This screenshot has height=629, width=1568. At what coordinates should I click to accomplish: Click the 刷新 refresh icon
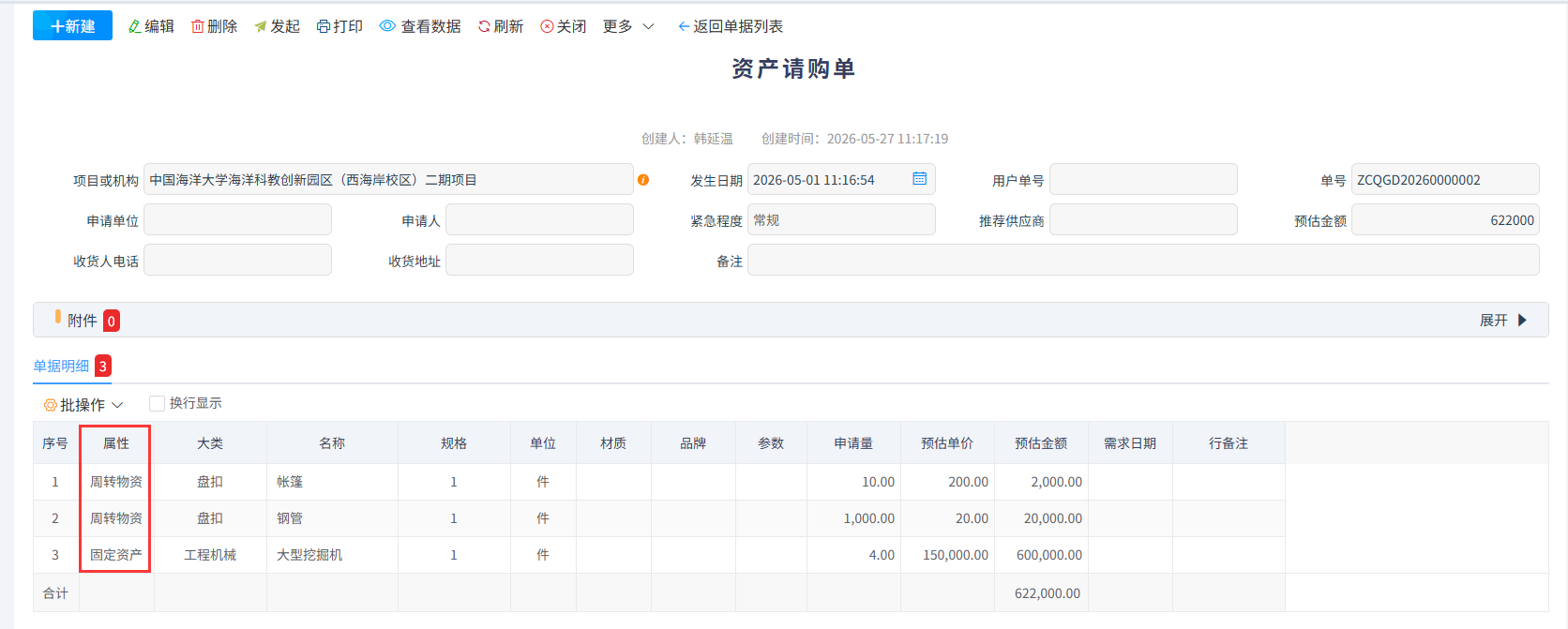pos(484,26)
